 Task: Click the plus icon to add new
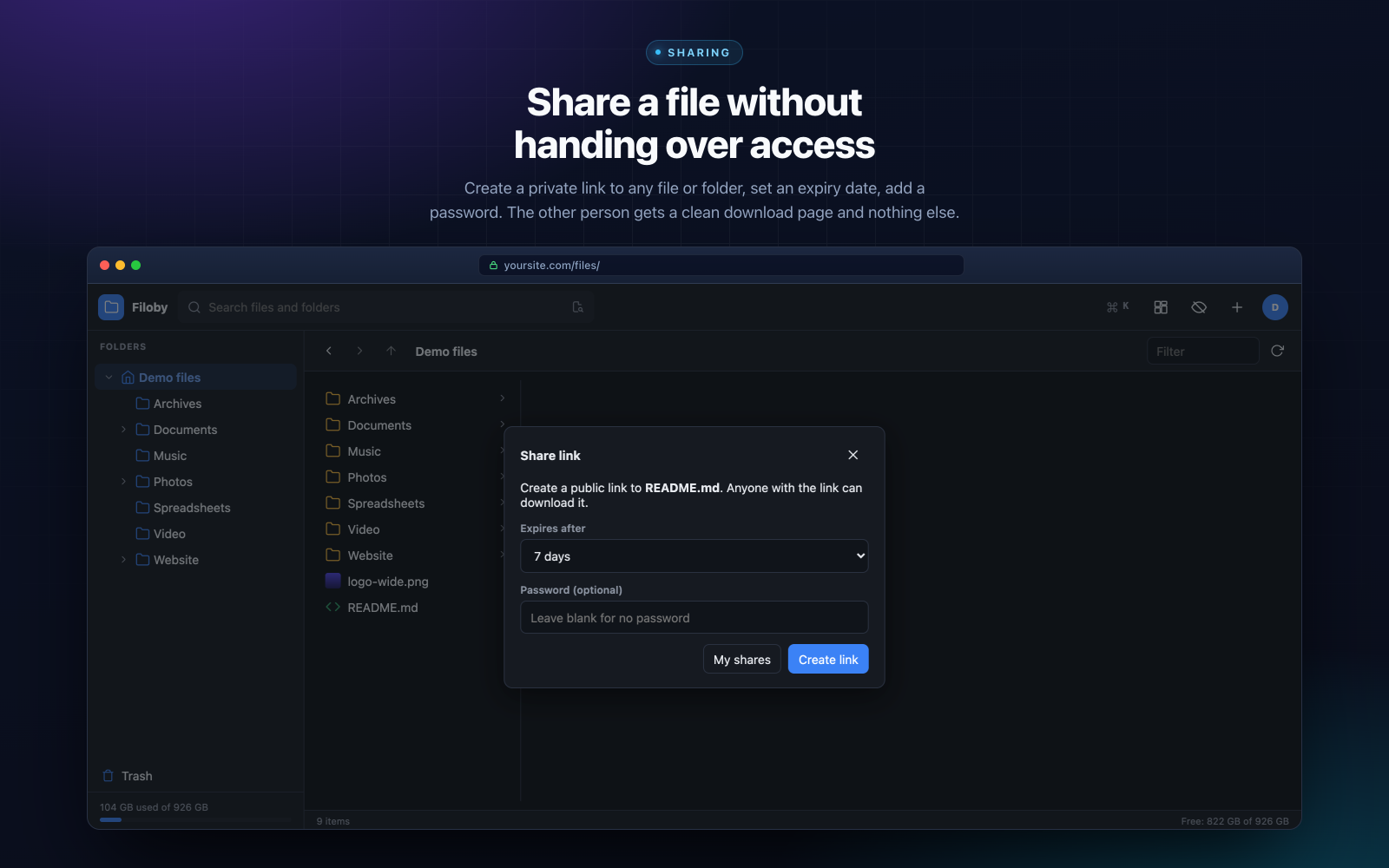[x=1237, y=307]
